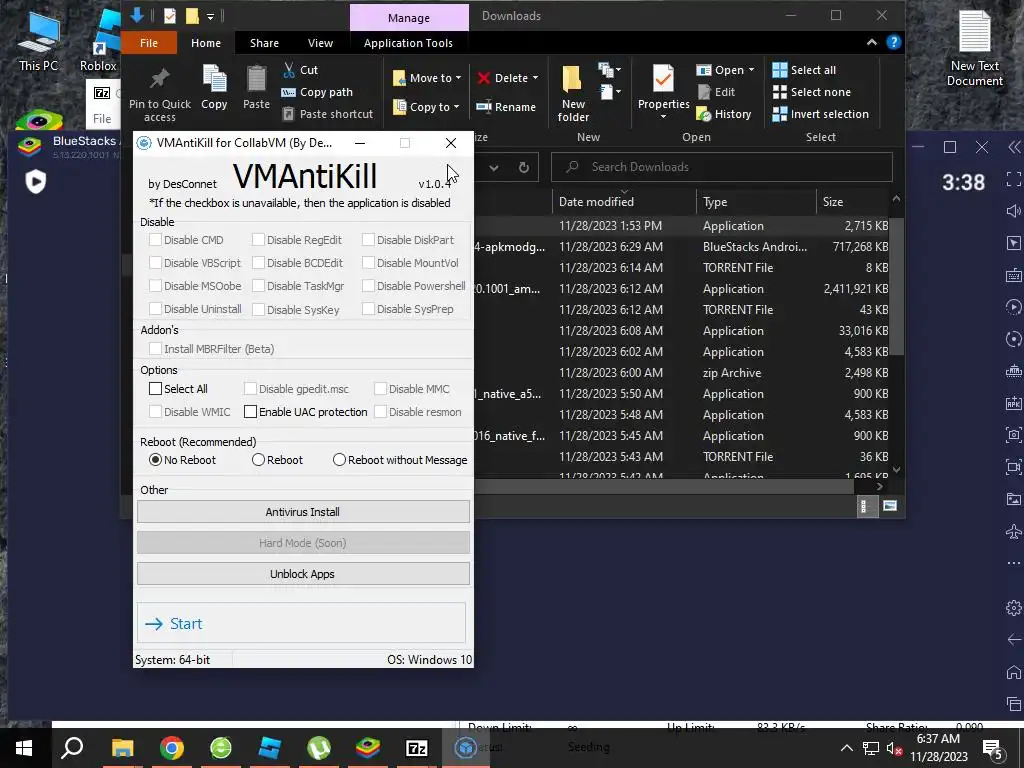Image resolution: width=1024 pixels, height=768 pixels.
Task: Click Select none in the ribbon
Action: pos(812,92)
